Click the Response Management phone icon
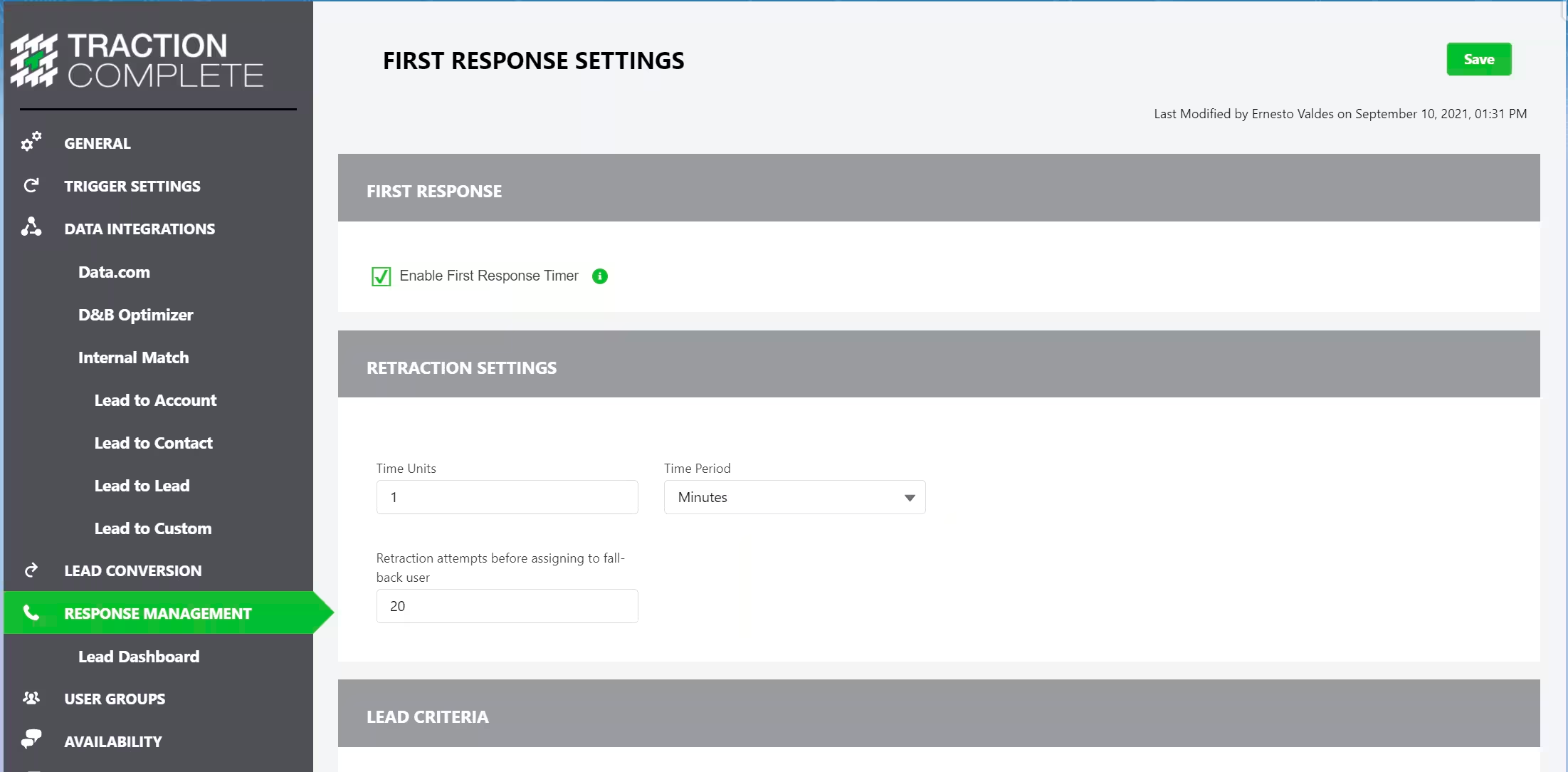 pyautogui.click(x=31, y=612)
